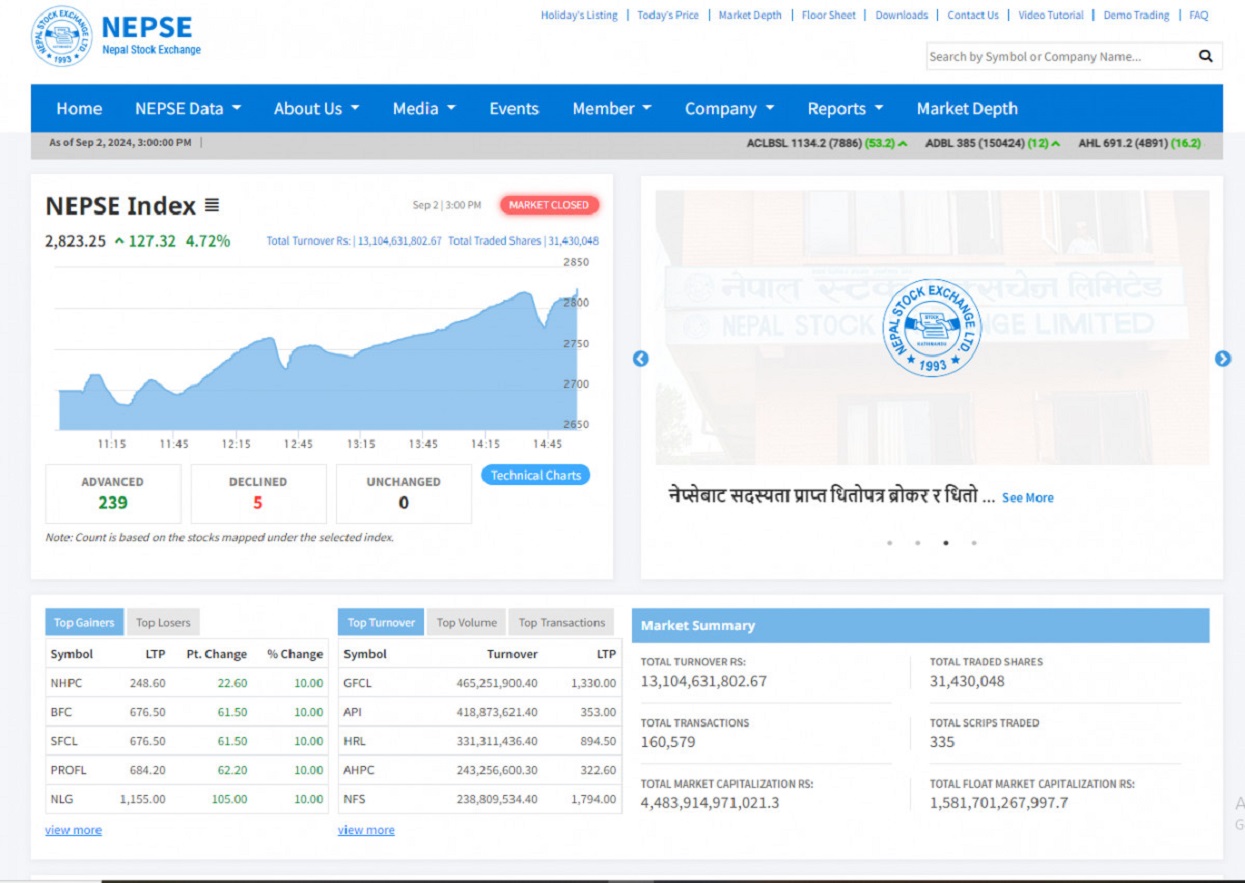This screenshot has width=1245, height=883.
Task: Open the Market Depth nav item
Action: 966,109
